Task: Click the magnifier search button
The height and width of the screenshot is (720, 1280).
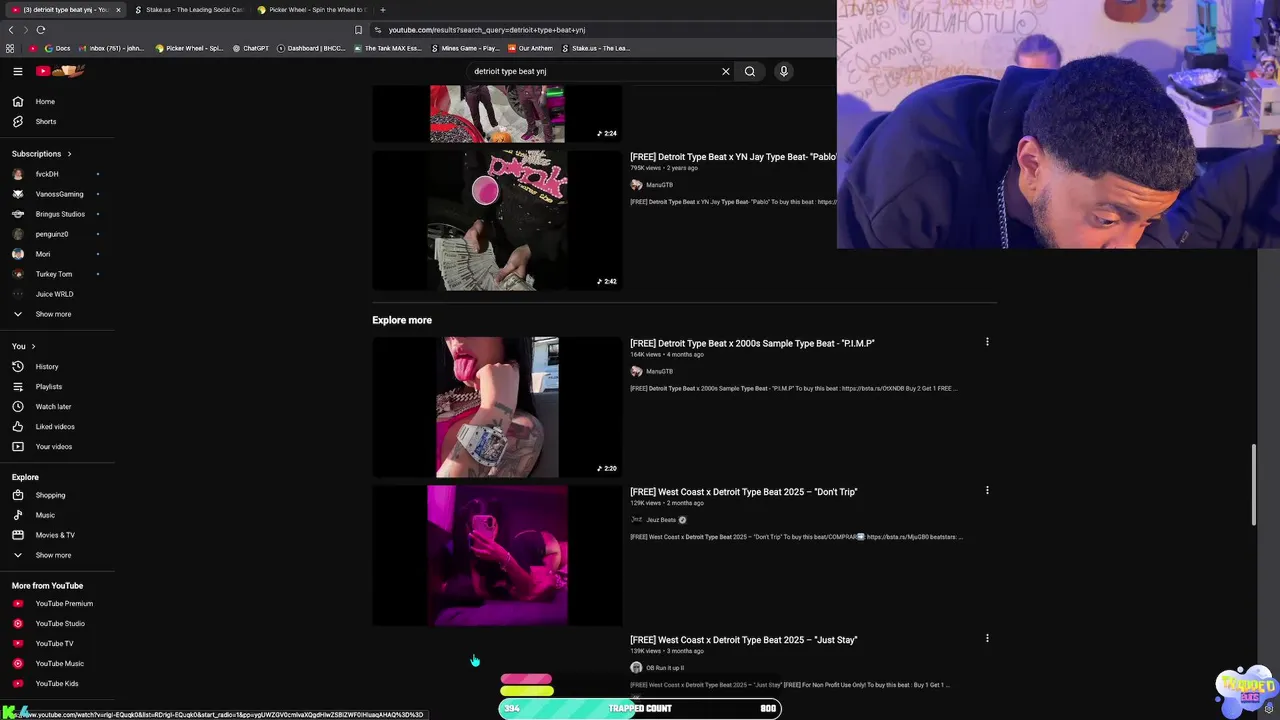Action: [750, 71]
